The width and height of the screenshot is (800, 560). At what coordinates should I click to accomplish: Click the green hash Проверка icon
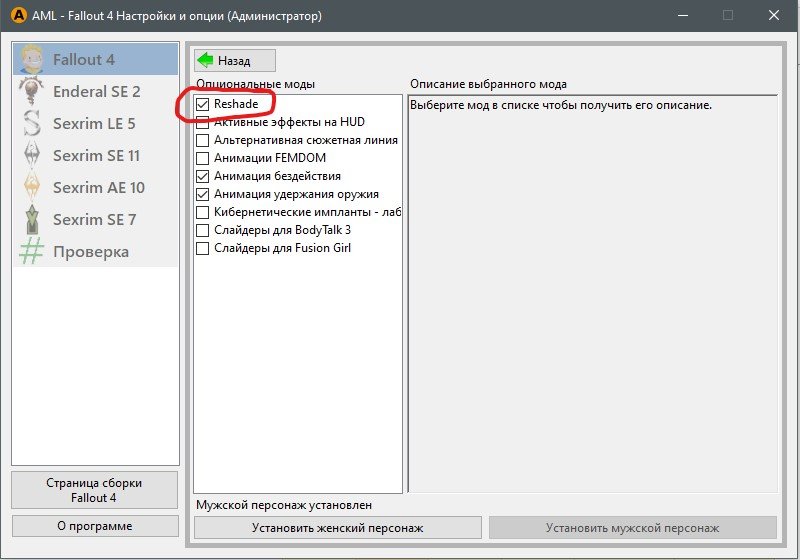click(x=33, y=251)
